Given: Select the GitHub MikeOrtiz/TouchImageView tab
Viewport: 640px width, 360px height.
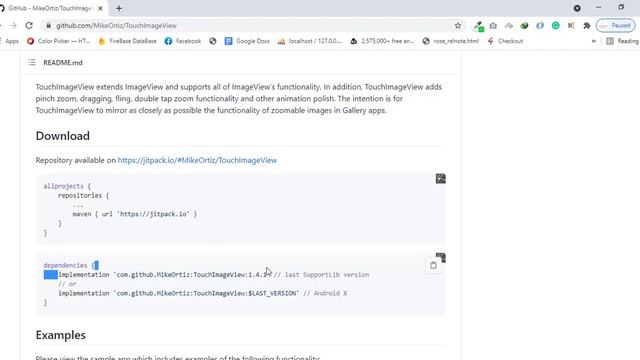Looking at the screenshot, I should 49,8.
